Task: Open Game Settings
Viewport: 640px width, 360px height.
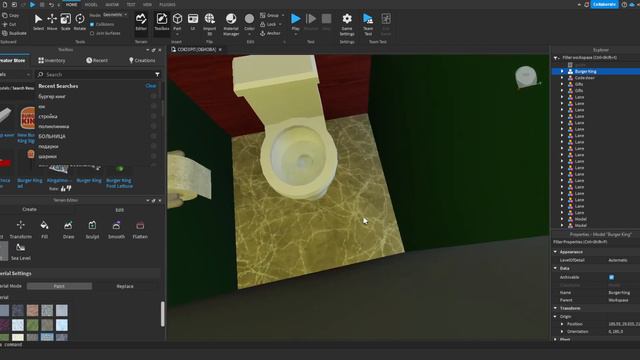Action: click(347, 24)
